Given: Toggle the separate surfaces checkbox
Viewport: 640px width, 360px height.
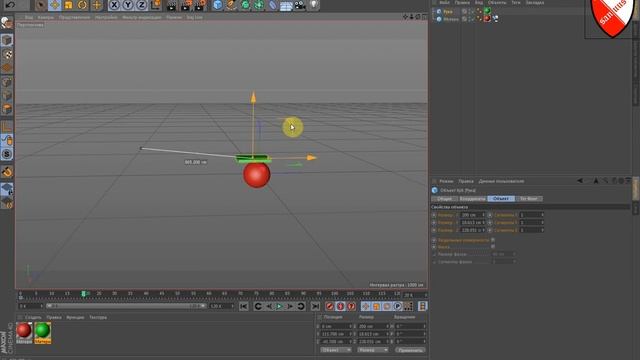Looking at the screenshot, I should click(x=493, y=240).
